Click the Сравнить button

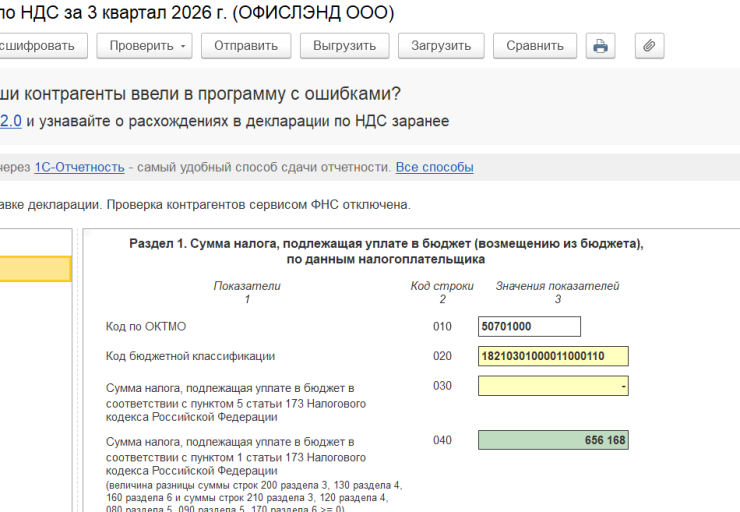(535, 46)
